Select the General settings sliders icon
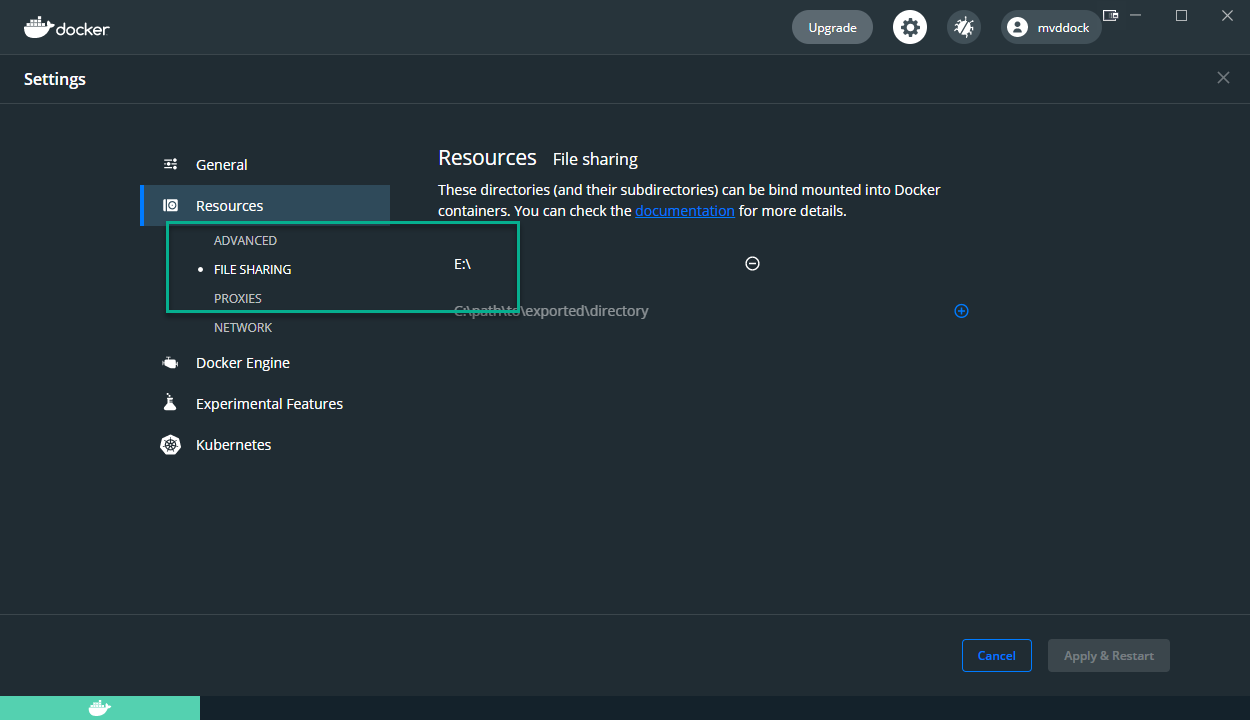The height and width of the screenshot is (720, 1250). coord(169,164)
